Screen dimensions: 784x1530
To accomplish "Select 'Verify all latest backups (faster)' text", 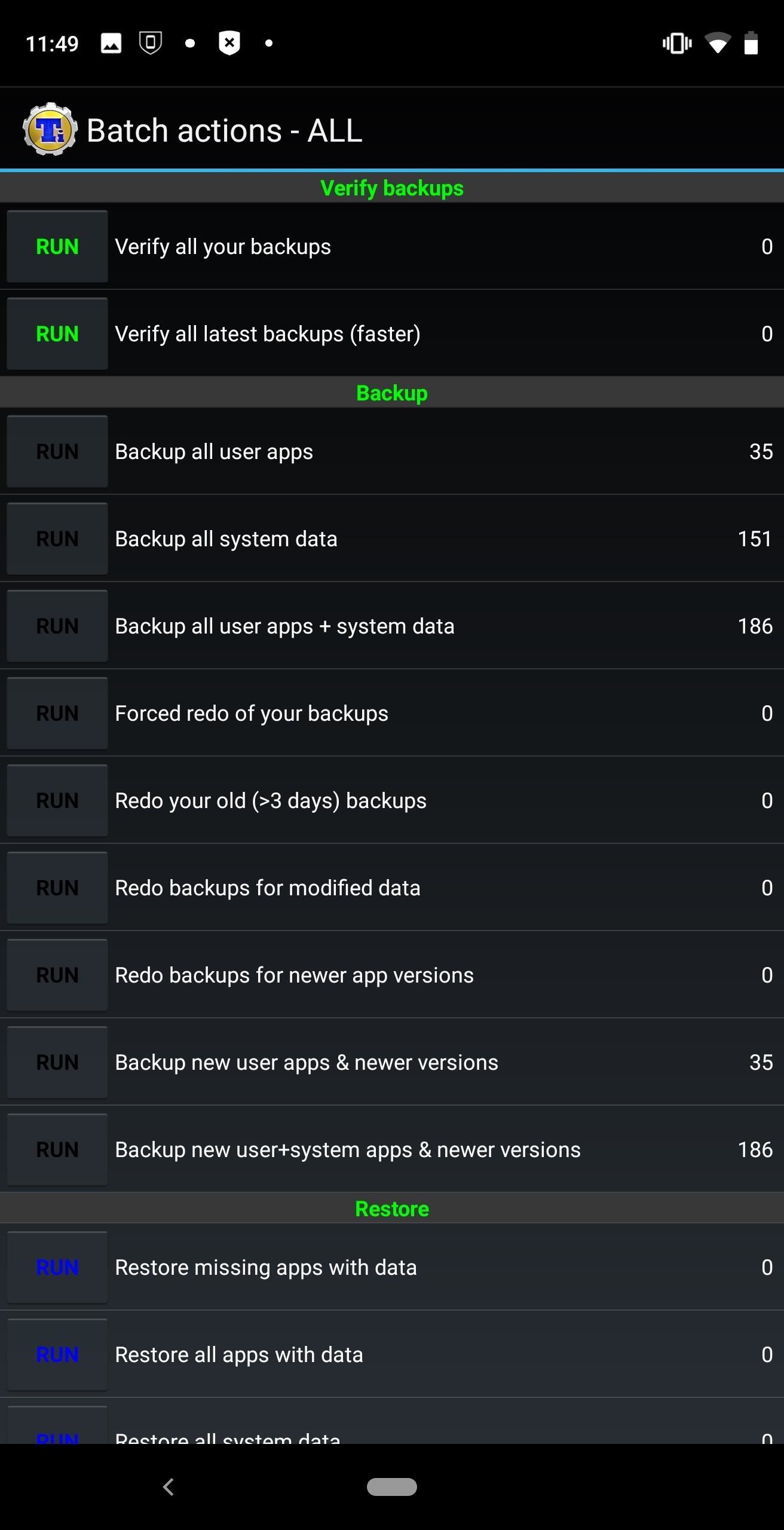I will pyautogui.click(x=268, y=334).
